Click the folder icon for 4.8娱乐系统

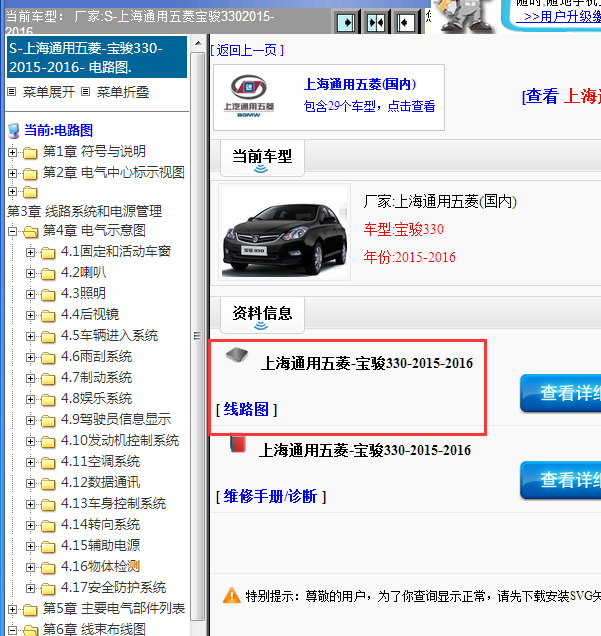tap(48, 400)
